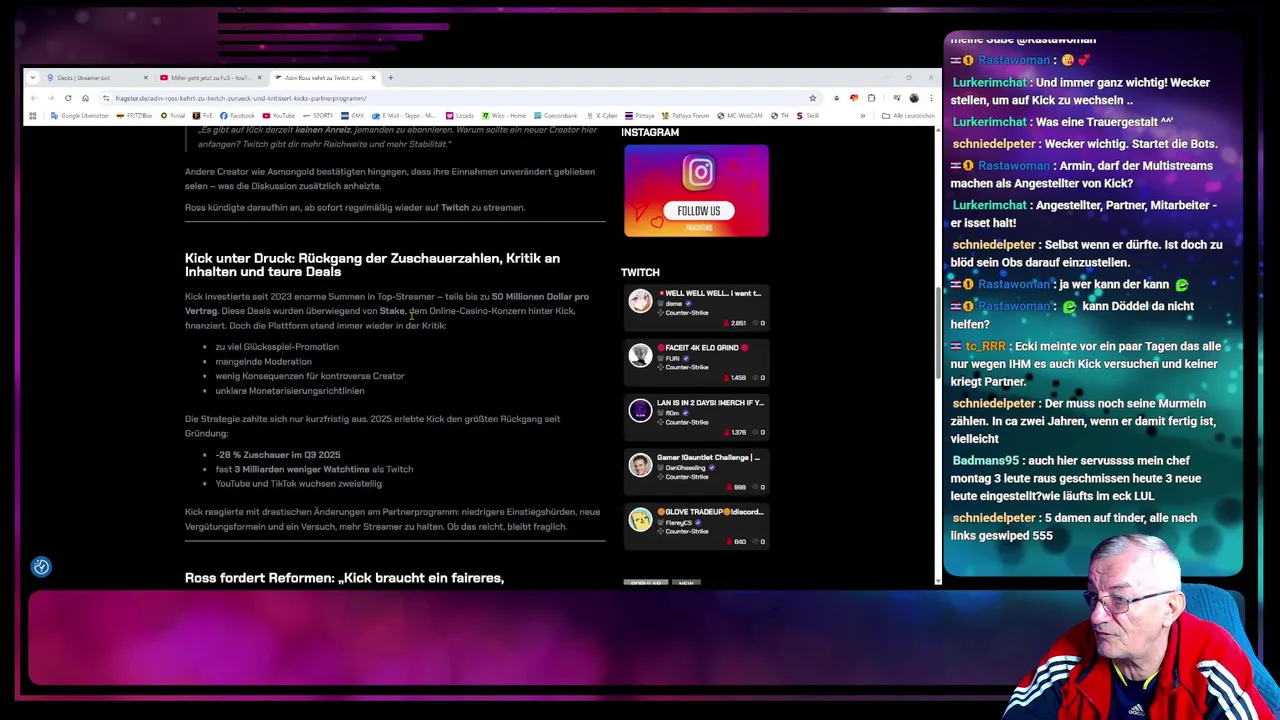Image resolution: width=1280 pixels, height=720 pixels.
Task: Open the K-Cyber bookmark
Action: click(x=603, y=116)
